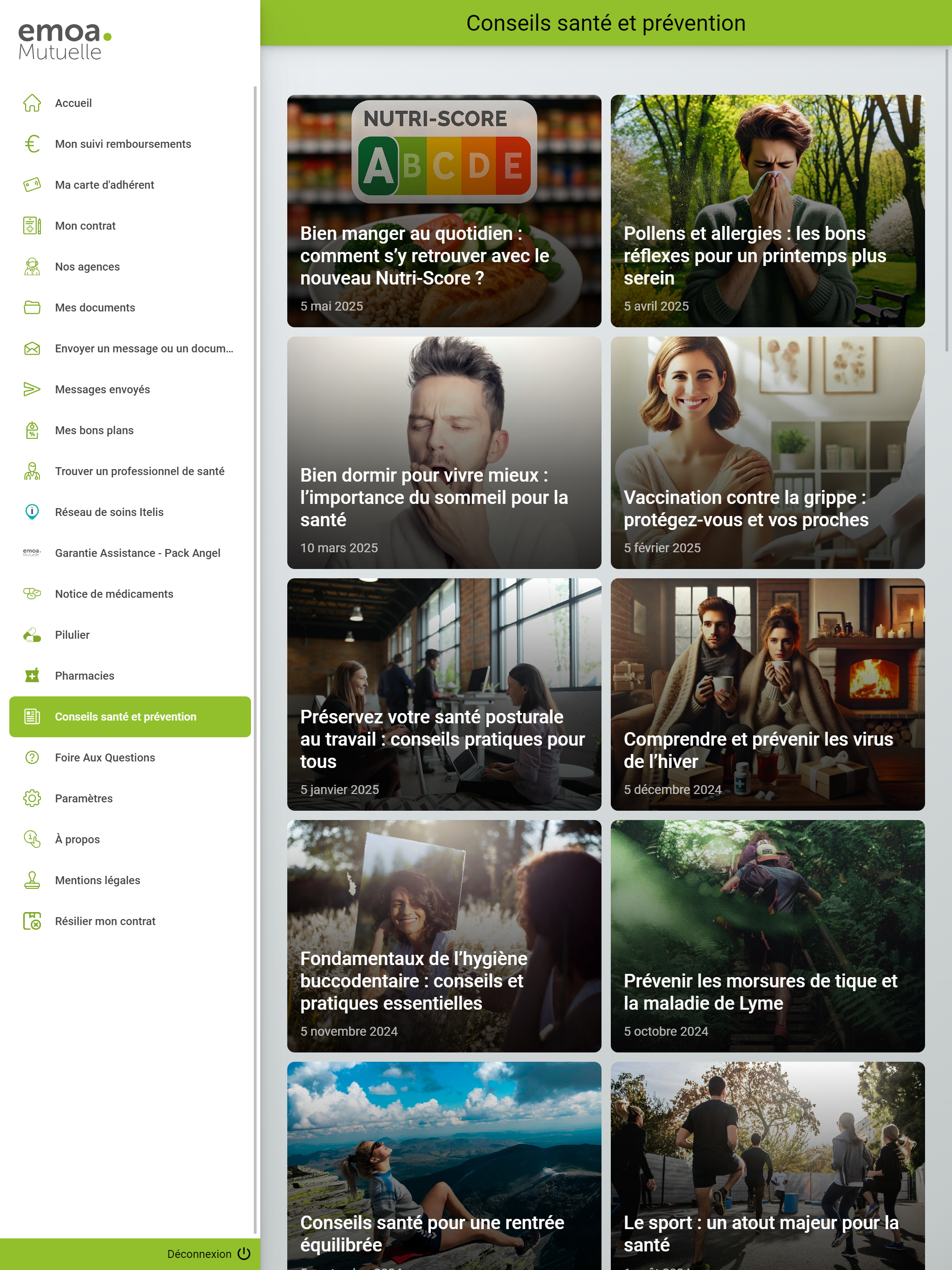This screenshot has width=952, height=1270.
Task: Click the '5 octobre 2024' date text
Action: coord(666,1031)
